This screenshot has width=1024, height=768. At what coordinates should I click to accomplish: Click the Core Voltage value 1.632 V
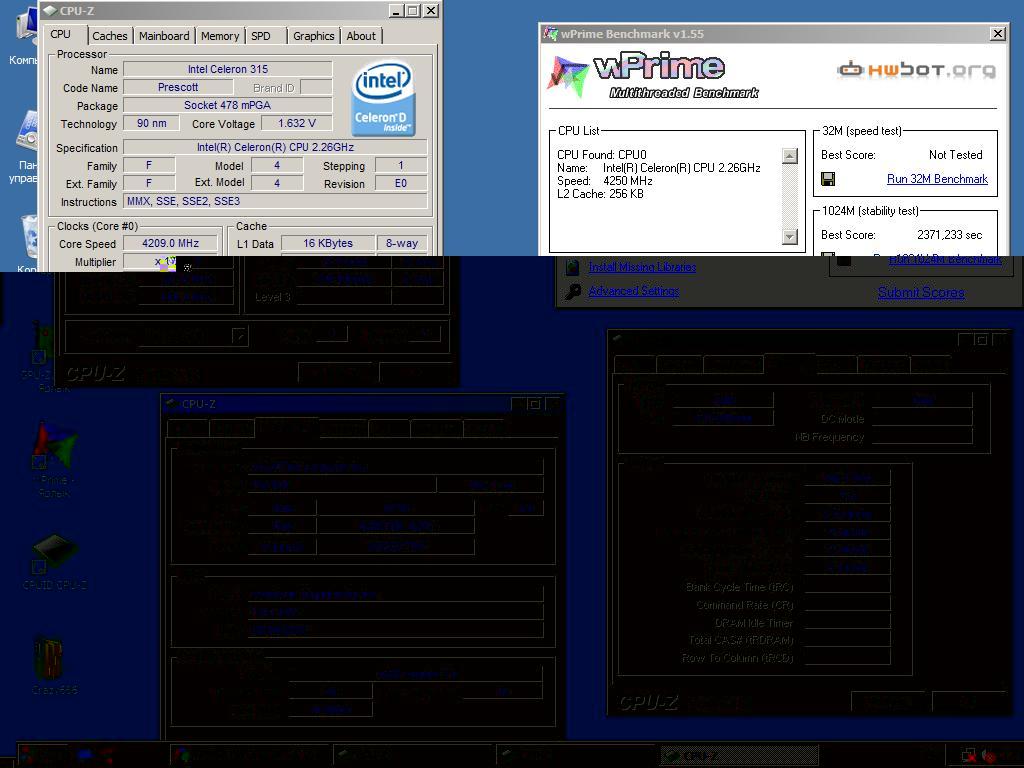click(296, 123)
